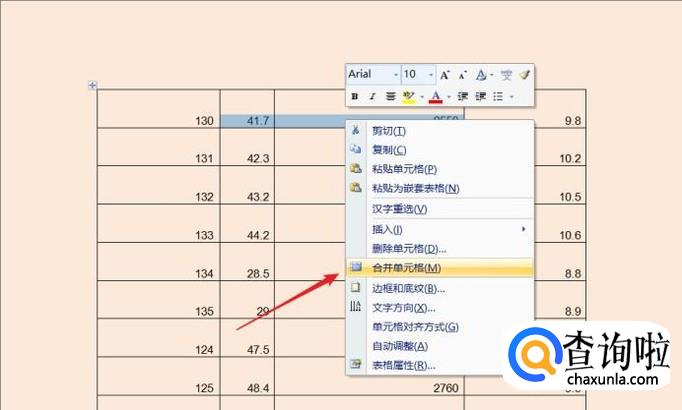Screen dimensions: 682x410
Task: Apply the yellow text highlight color
Action: coord(408,97)
